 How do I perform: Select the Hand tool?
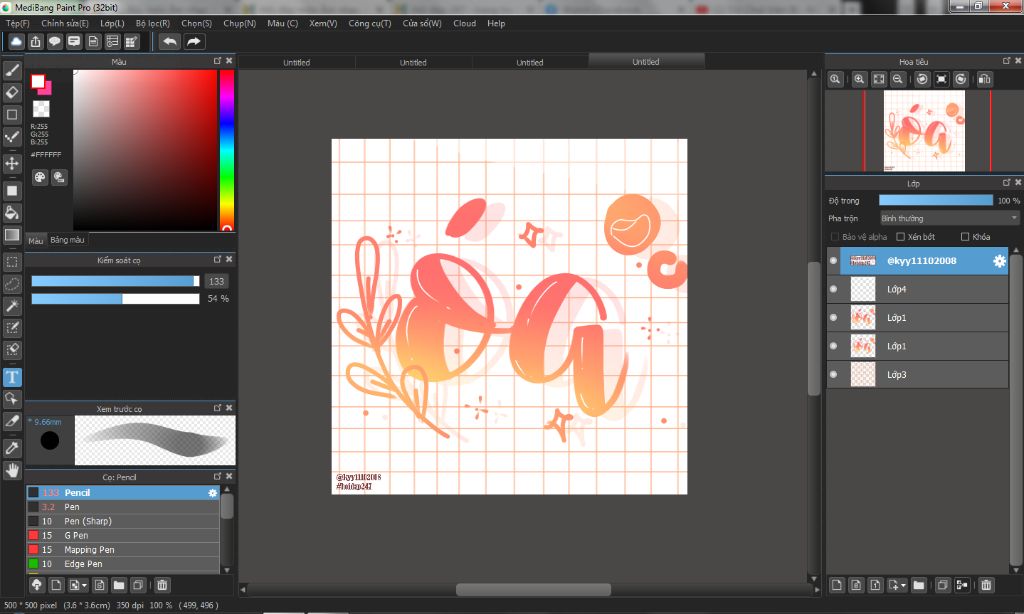click(12, 470)
